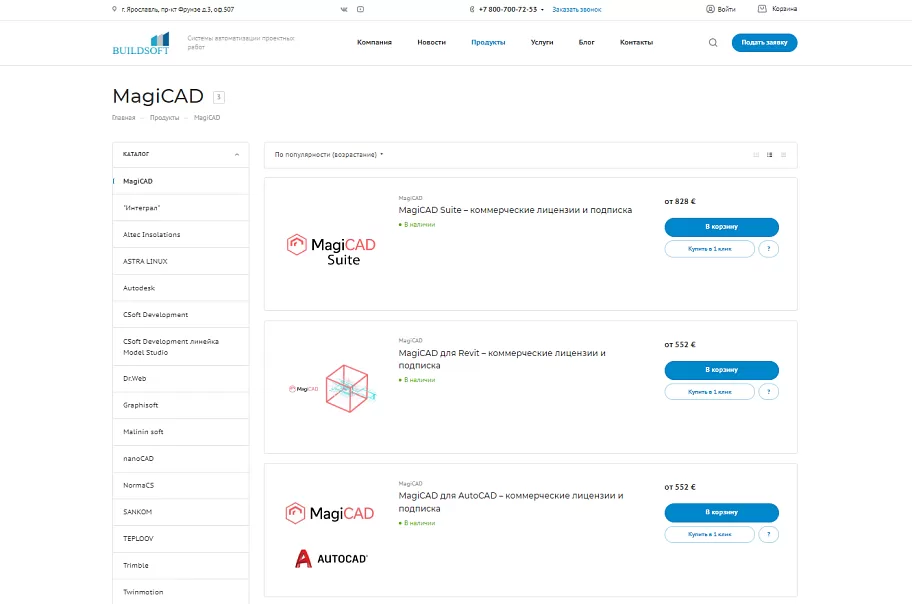Click the address г. Ярославль text

[177, 10]
